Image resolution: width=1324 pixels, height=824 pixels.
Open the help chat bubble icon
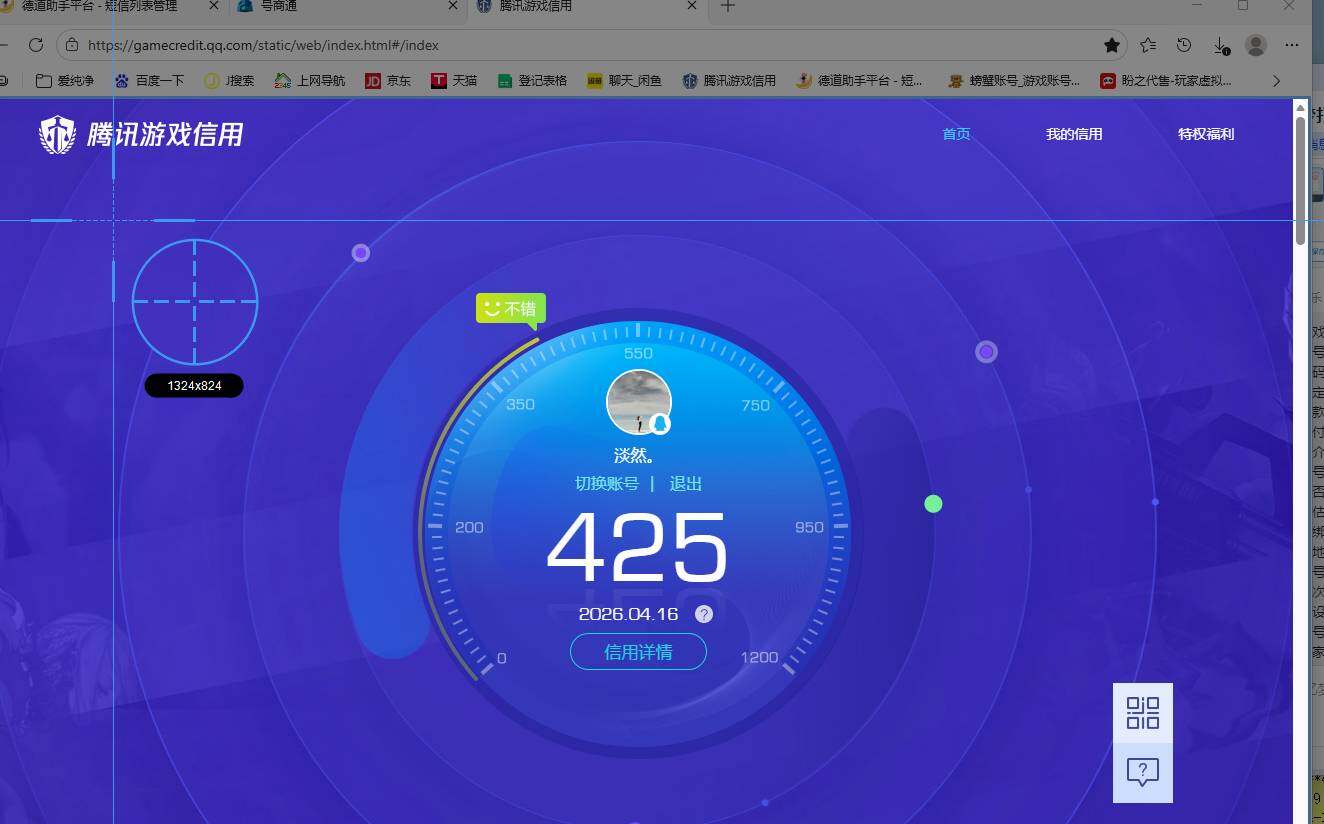tap(1142, 772)
